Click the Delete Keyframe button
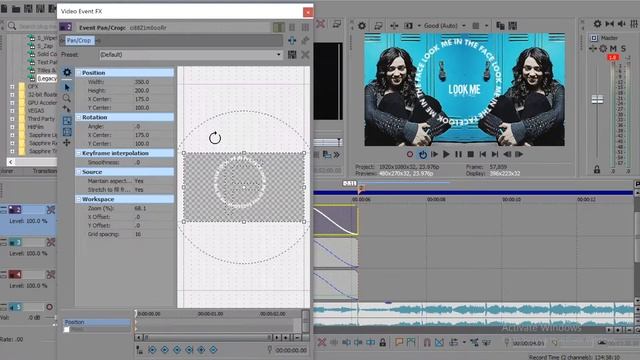The width and height of the screenshot is (640, 360). click(x=213, y=350)
